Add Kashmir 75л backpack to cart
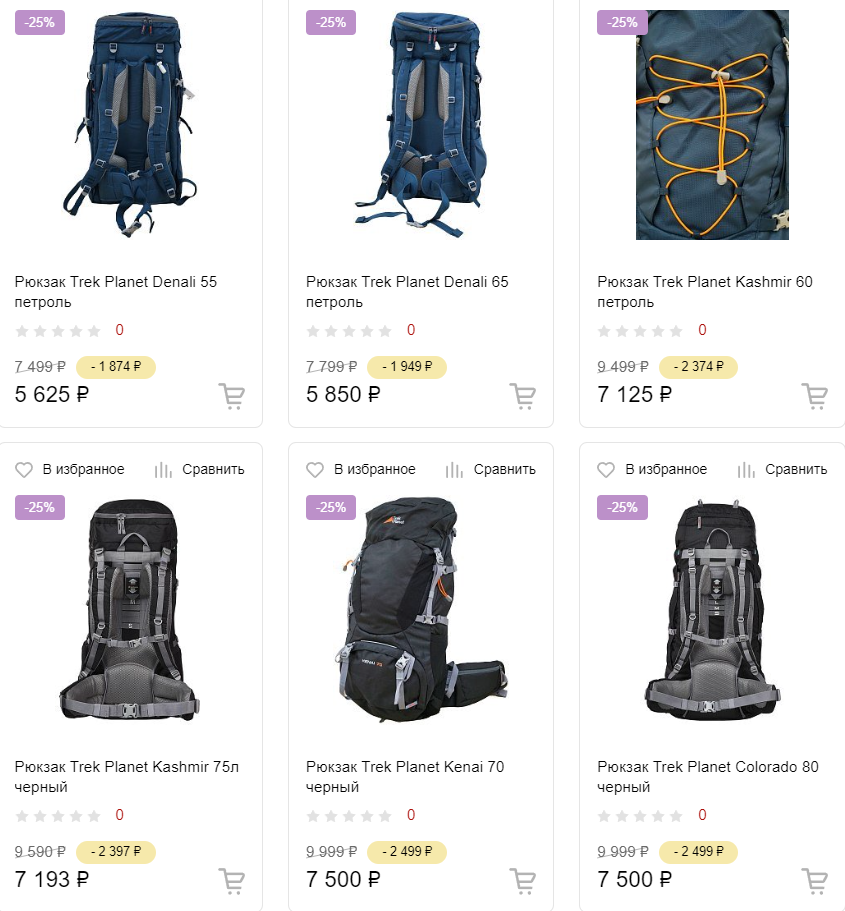 tap(232, 881)
